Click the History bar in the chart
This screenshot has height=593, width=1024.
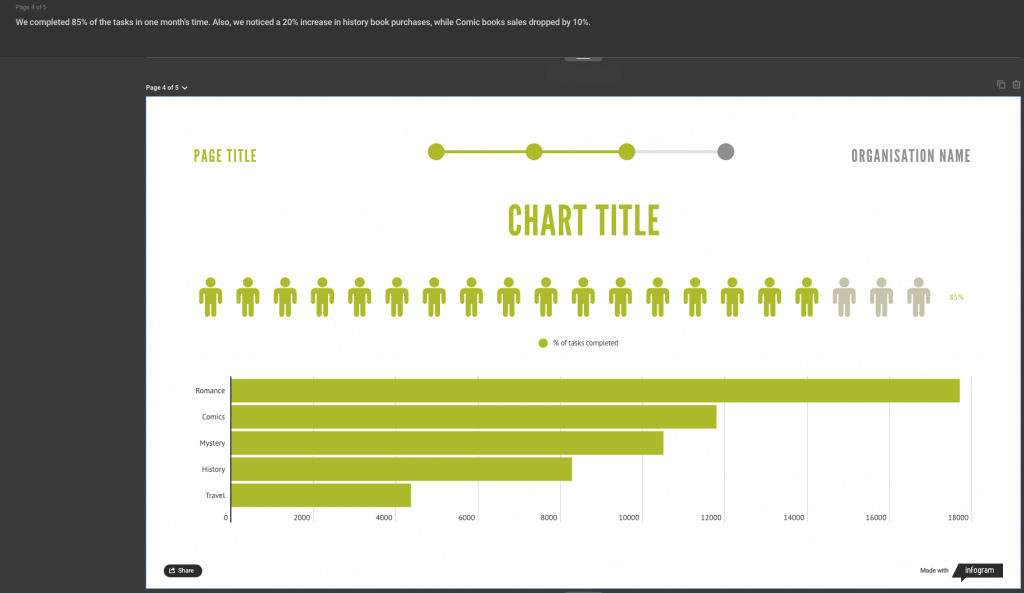pyautogui.click(x=401, y=469)
